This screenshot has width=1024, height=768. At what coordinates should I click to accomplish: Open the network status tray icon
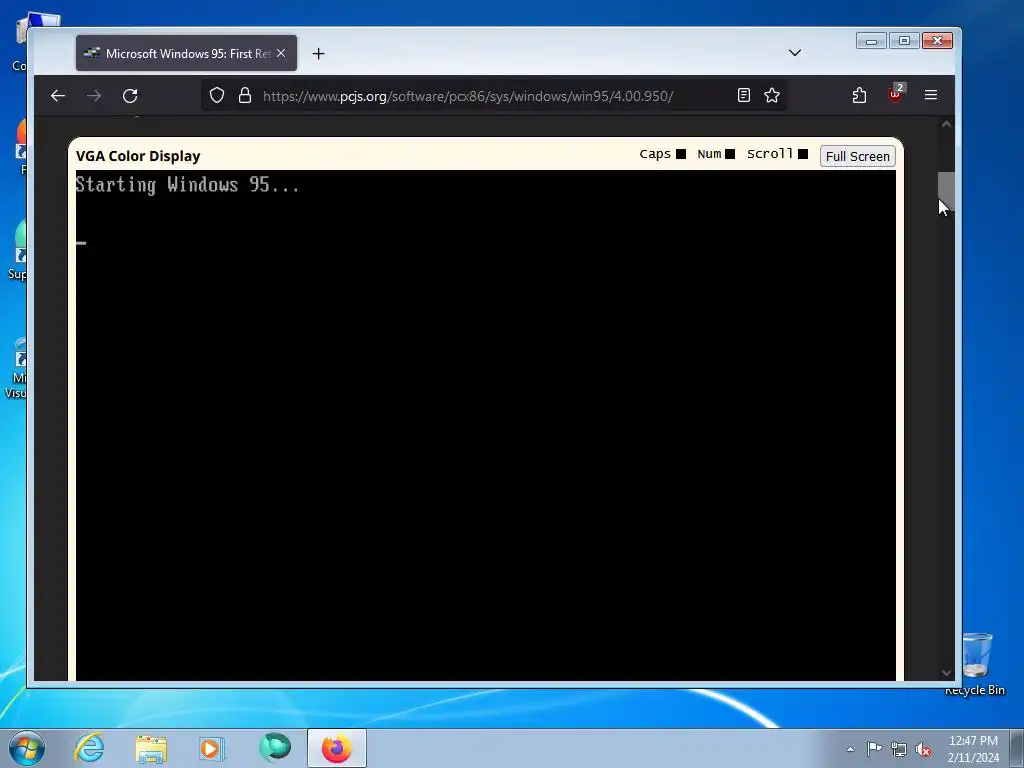899,749
